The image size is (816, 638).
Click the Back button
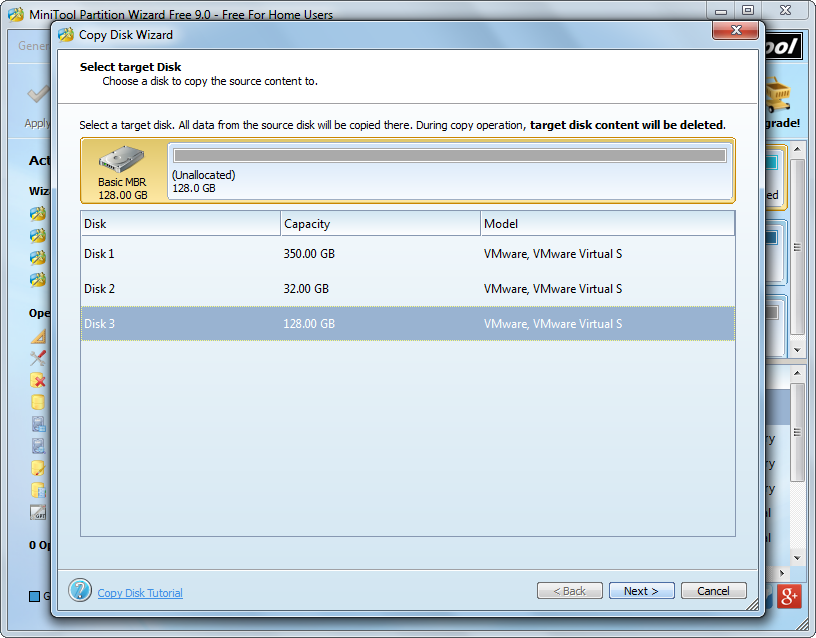pos(569,591)
